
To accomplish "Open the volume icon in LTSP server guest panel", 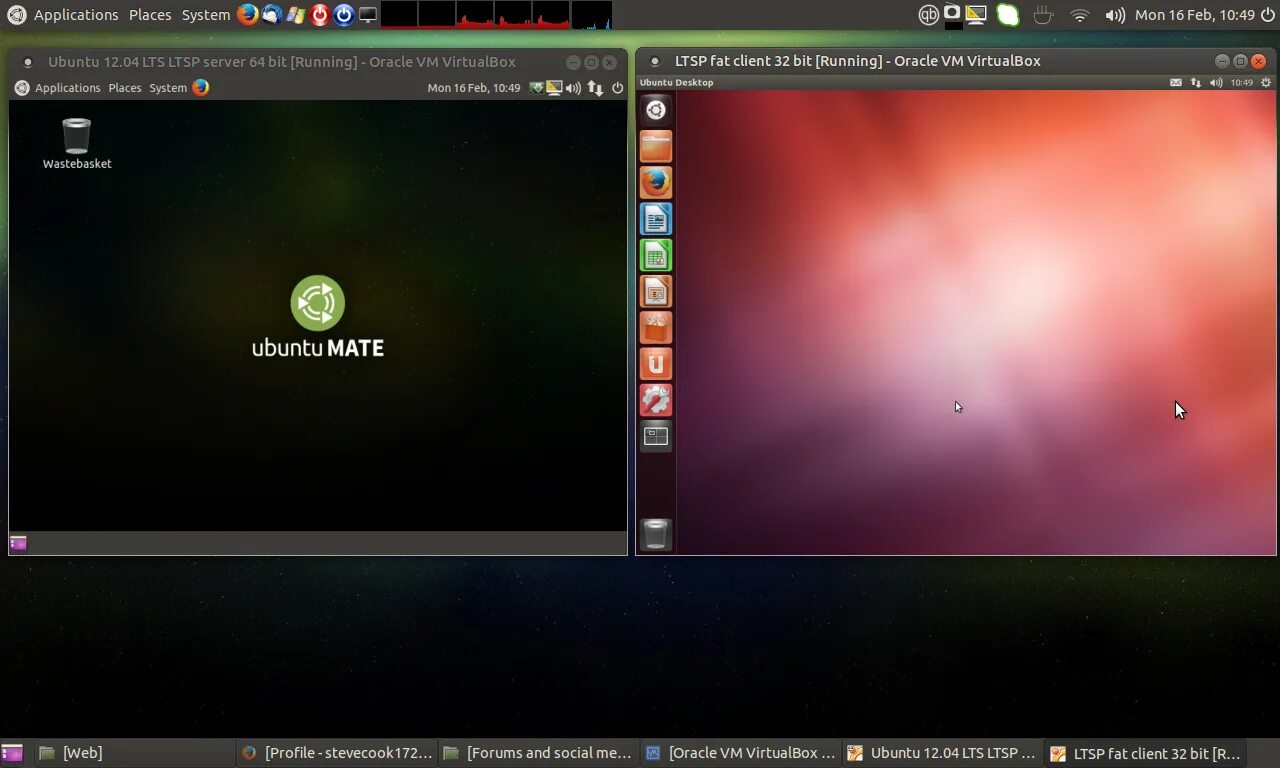I will [573, 88].
